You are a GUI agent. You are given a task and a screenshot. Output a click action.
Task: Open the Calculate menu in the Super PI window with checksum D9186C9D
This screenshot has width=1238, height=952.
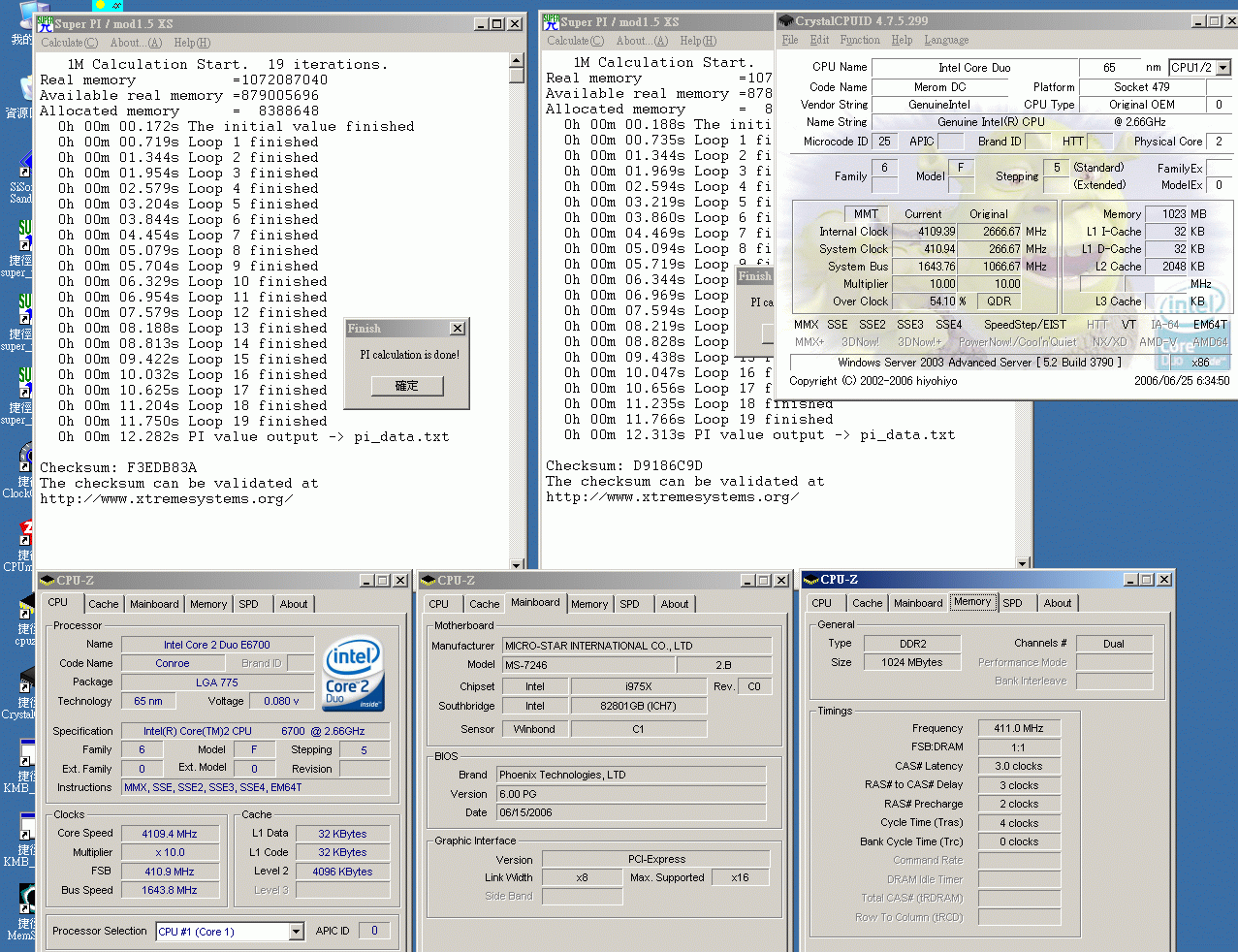click(575, 41)
